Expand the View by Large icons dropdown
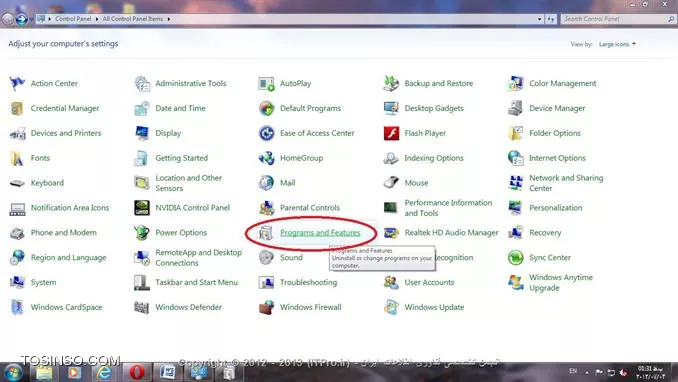Screen dimensions: 678x382 click(x=617, y=44)
